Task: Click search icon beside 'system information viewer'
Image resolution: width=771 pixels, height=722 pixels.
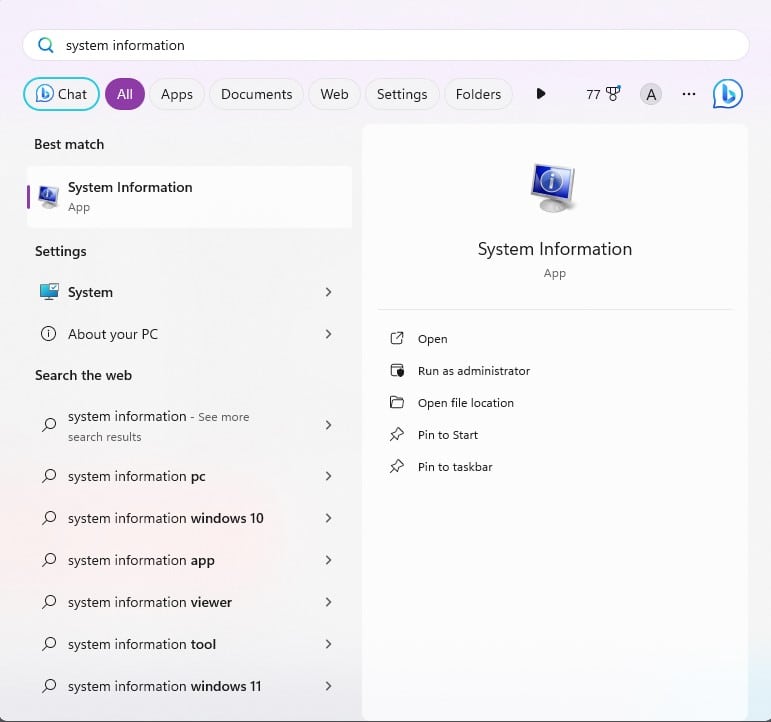Action: click(49, 602)
